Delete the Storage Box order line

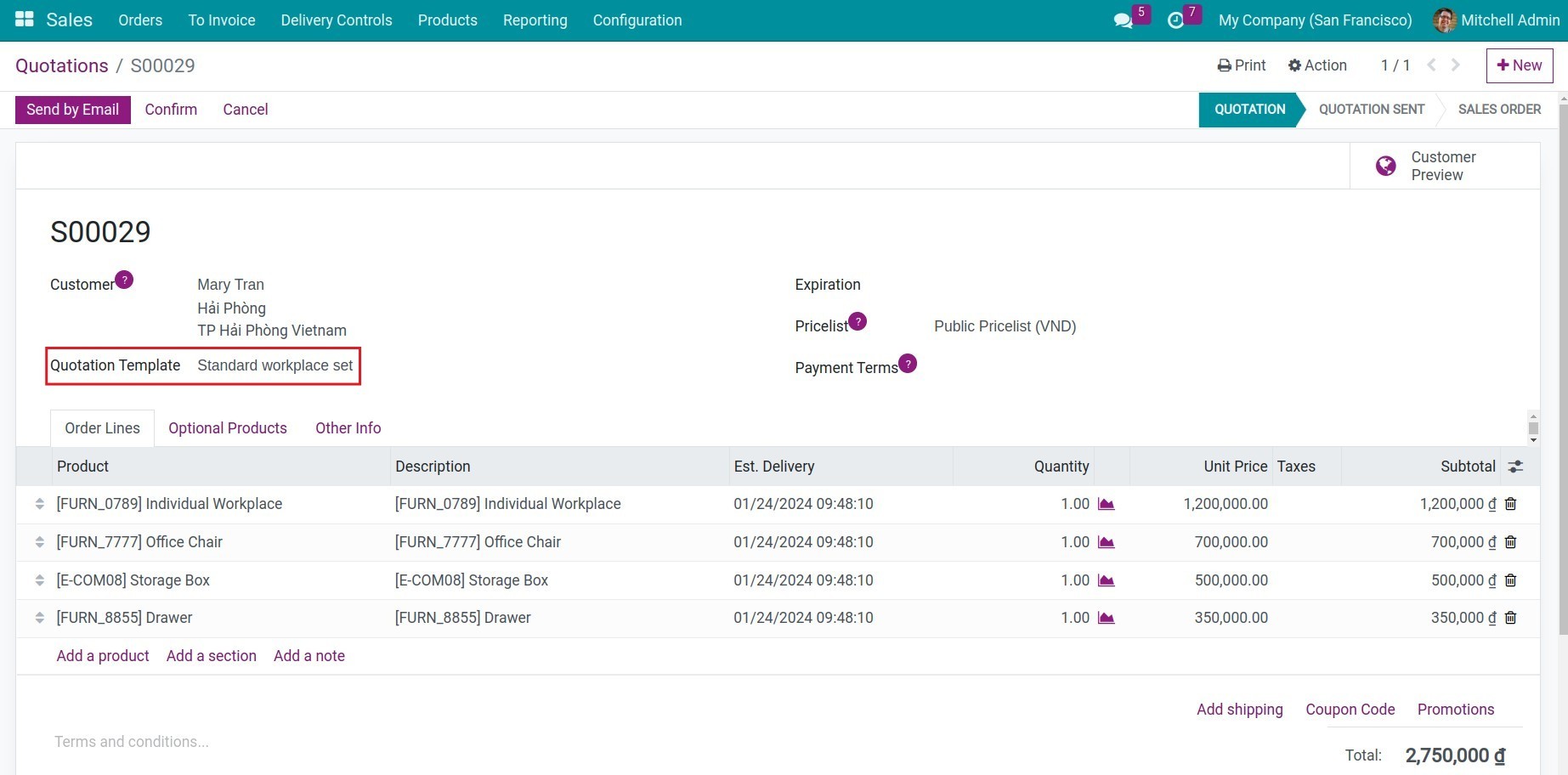click(1510, 580)
